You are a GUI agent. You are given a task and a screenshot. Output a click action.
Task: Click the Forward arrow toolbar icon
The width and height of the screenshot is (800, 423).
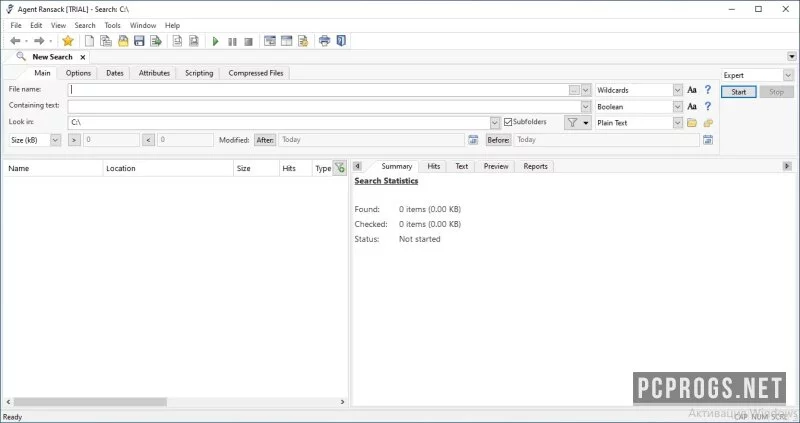(39, 41)
